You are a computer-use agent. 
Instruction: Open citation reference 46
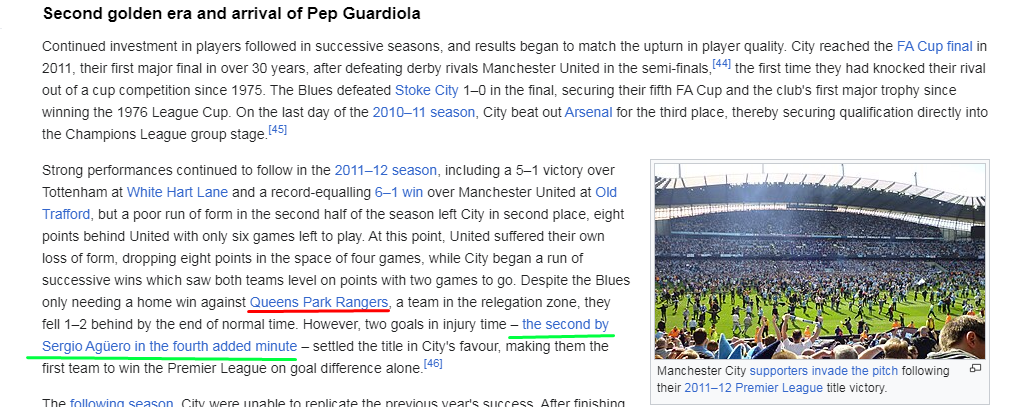pos(433,363)
